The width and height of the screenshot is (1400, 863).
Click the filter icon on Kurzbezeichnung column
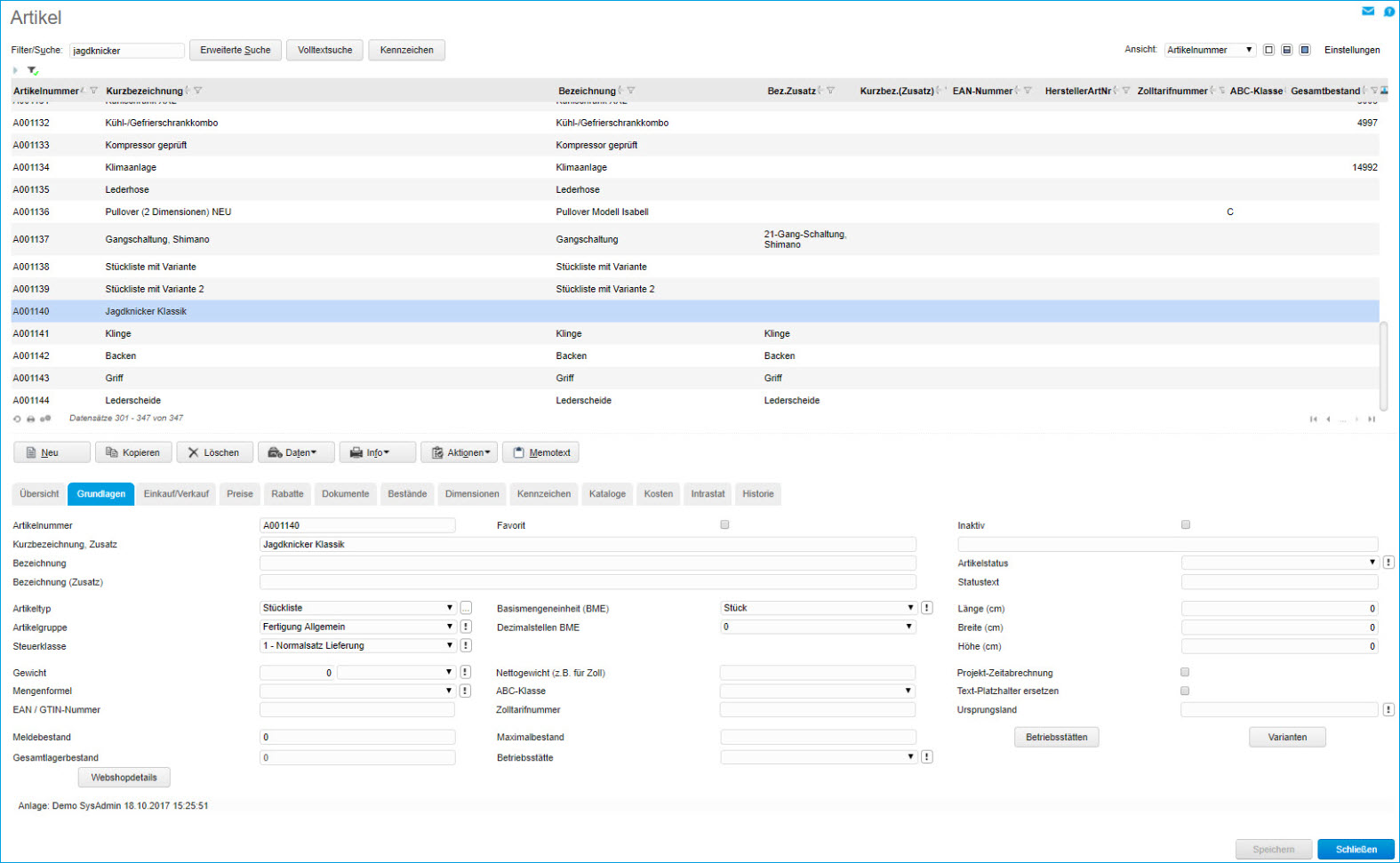pos(197,91)
